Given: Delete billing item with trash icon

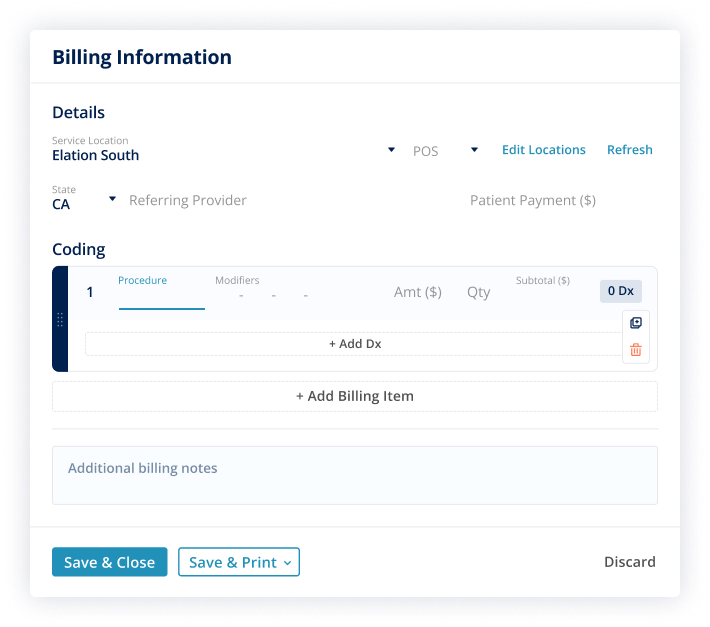Looking at the screenshot, I should [635, 350].
